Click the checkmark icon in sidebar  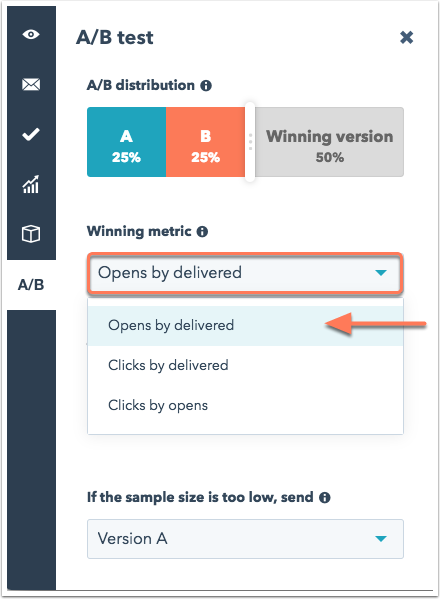point(31,134)
